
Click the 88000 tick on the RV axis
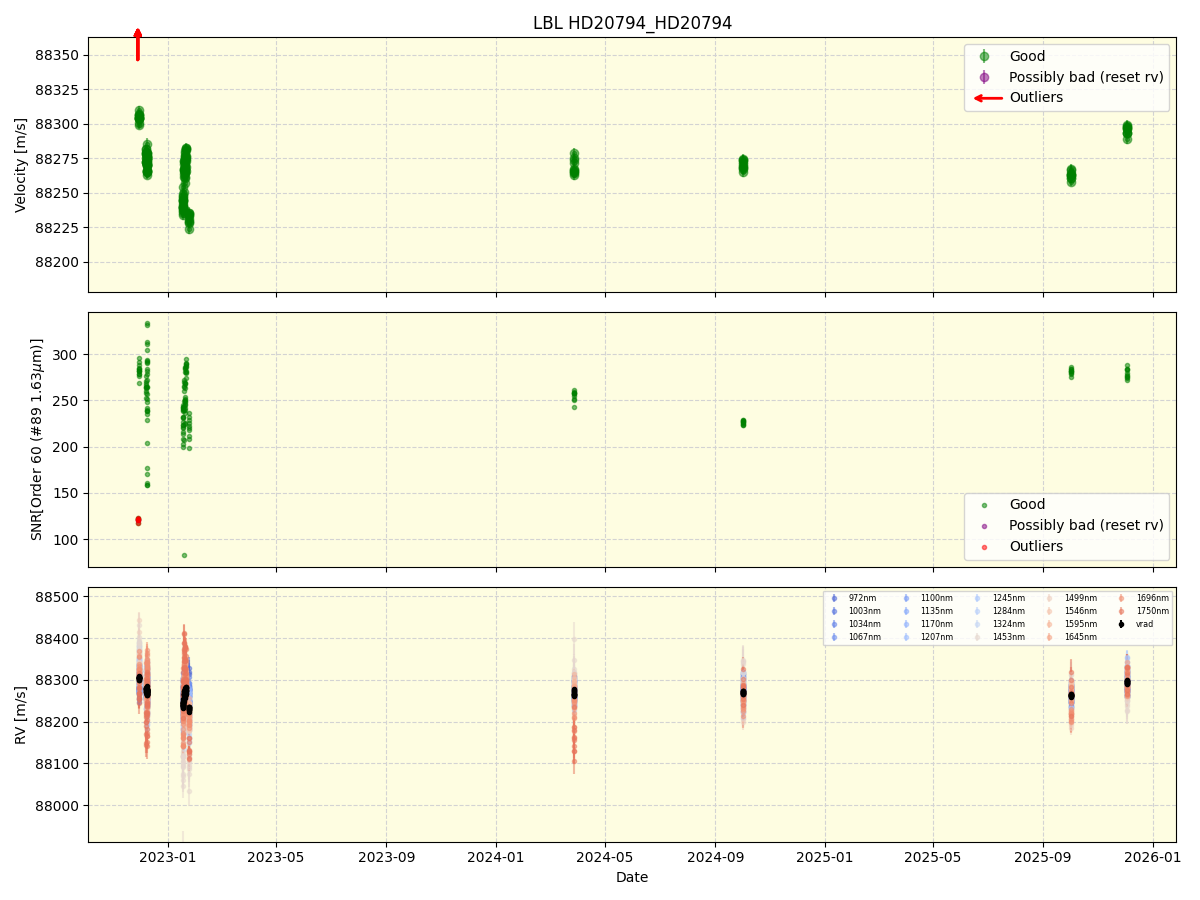pos(57,806)
